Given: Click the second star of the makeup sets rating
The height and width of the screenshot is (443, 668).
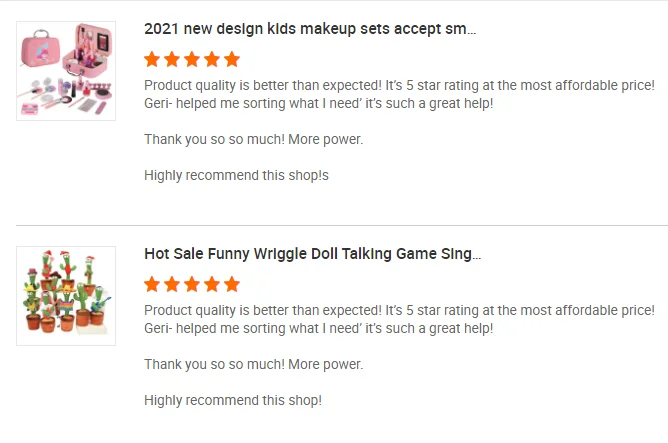Looking at the screenshot, I should 172,59.
